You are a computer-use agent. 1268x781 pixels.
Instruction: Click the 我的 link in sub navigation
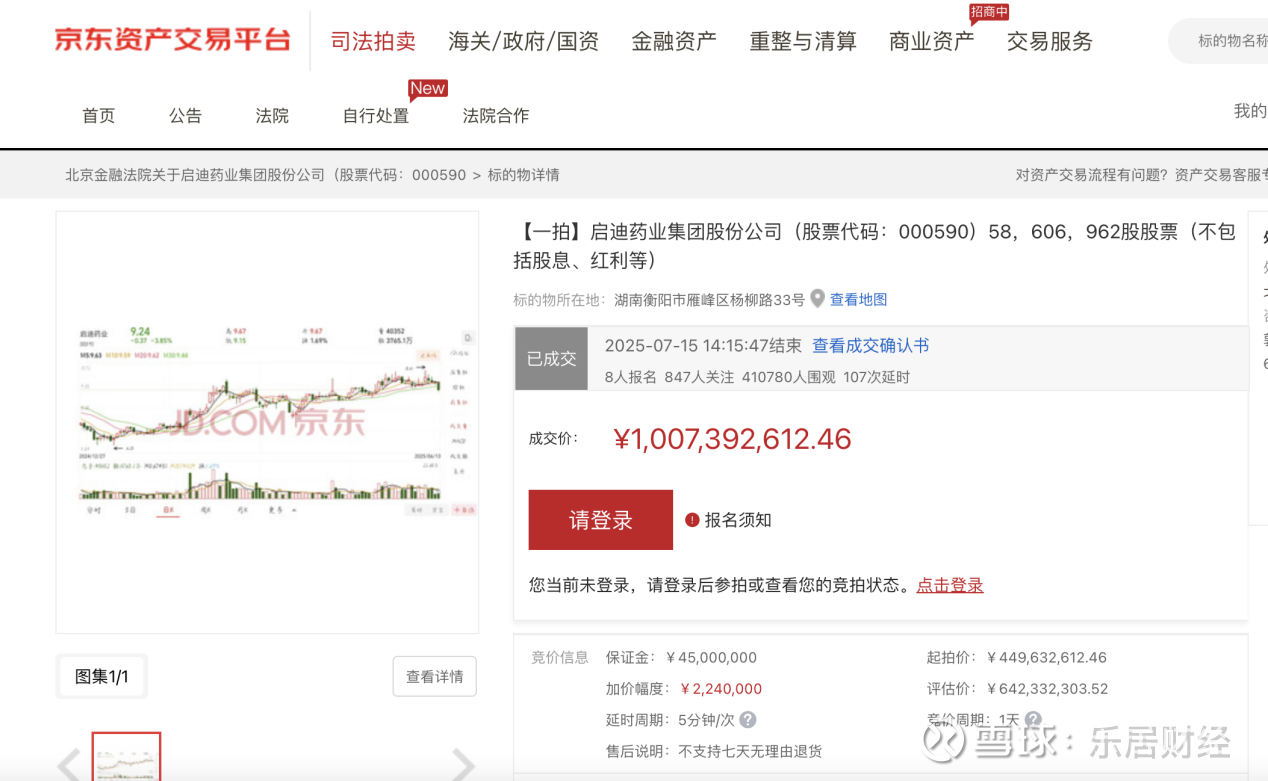[1250, 111]
